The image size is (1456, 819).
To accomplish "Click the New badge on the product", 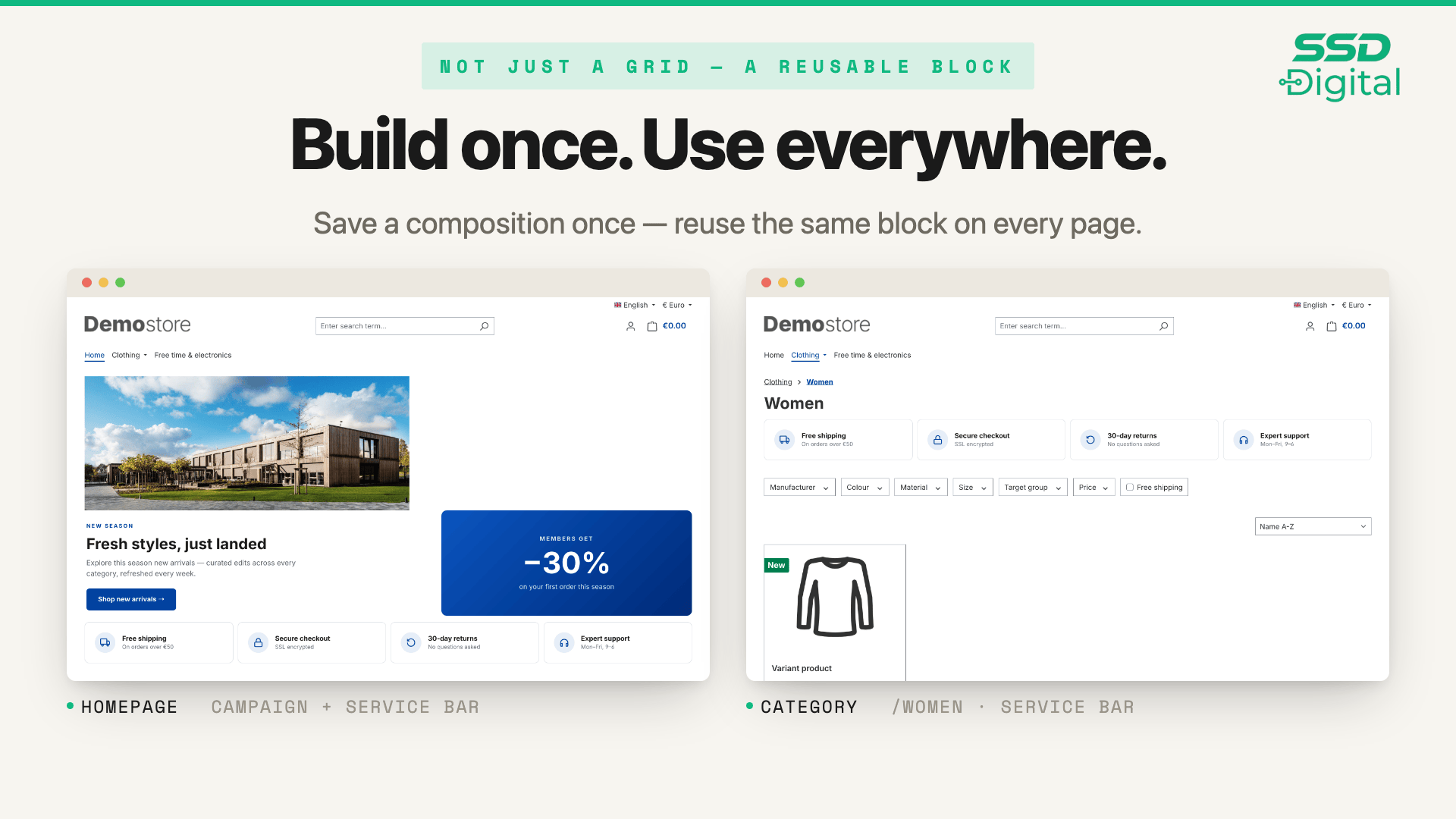I will (777, 565).
